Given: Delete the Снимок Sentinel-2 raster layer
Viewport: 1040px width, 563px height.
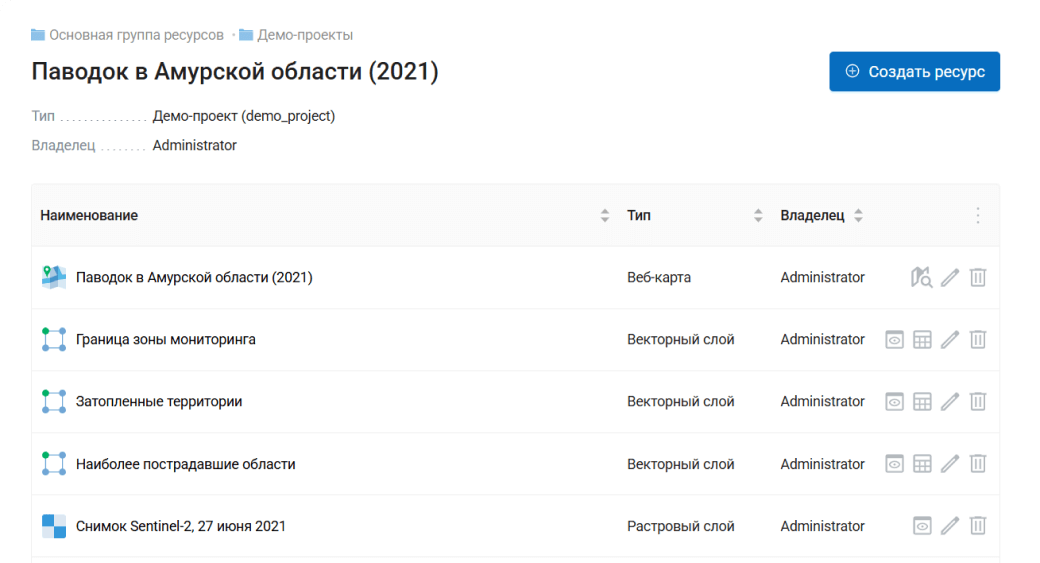Looking at the screenshot, I should tap(978, 526).
